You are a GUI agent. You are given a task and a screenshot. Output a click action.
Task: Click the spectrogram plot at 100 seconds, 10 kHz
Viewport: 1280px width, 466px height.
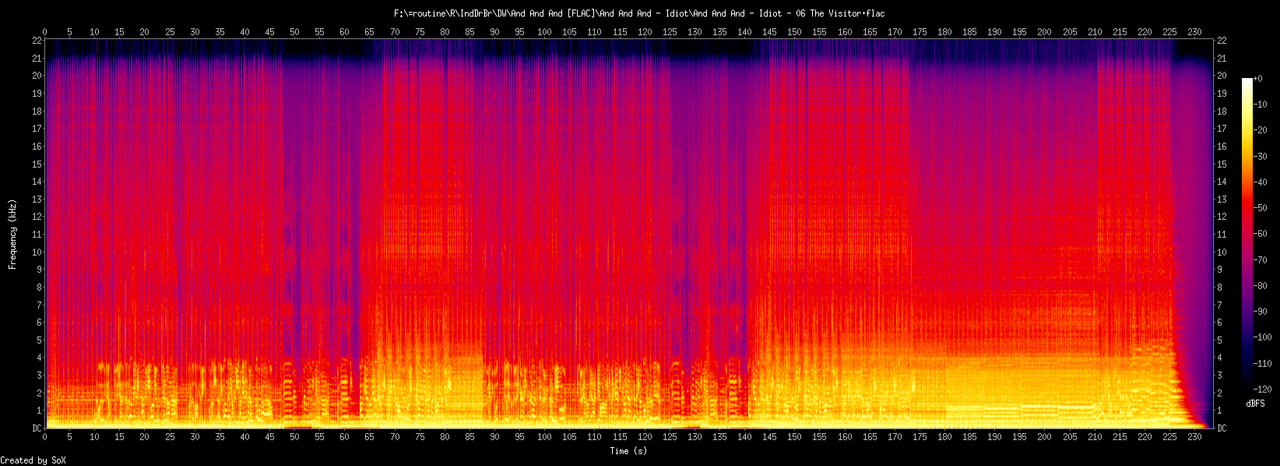click(x=544, y=252)
